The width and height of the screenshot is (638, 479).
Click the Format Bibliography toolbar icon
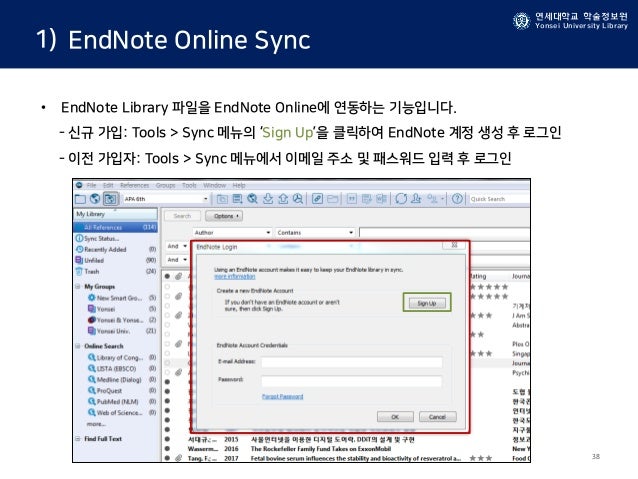[x=367, y=199]
